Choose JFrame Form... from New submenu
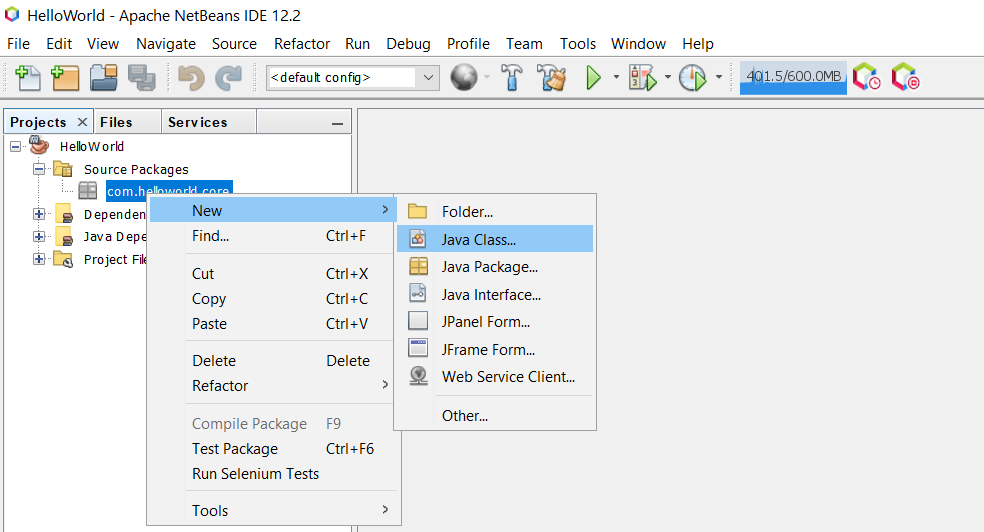Image resolution: width=984 pixels, height=532 pixels. point(495,349)
